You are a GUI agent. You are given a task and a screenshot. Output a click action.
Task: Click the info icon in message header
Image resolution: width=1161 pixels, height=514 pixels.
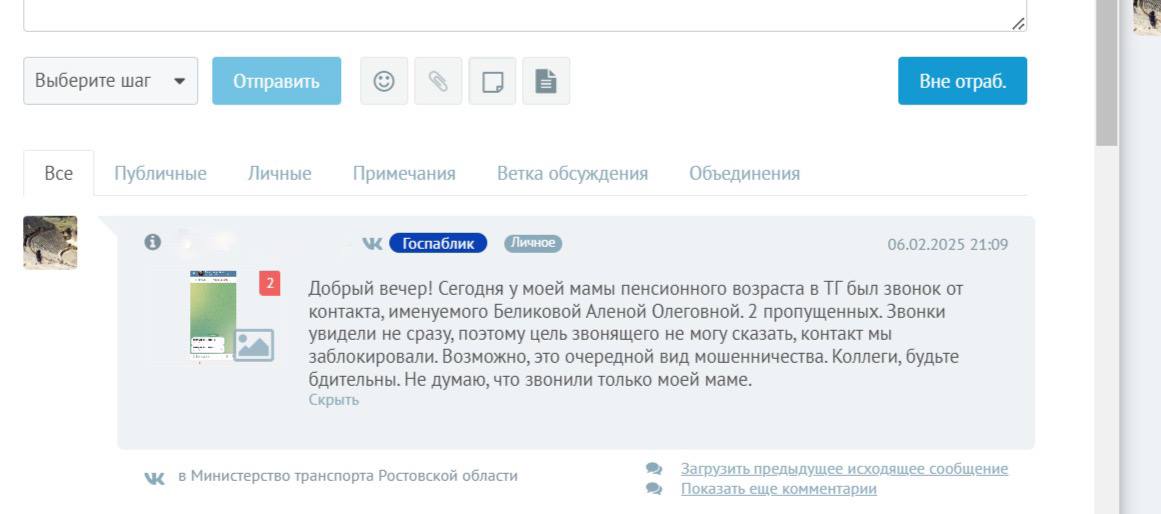152,242
